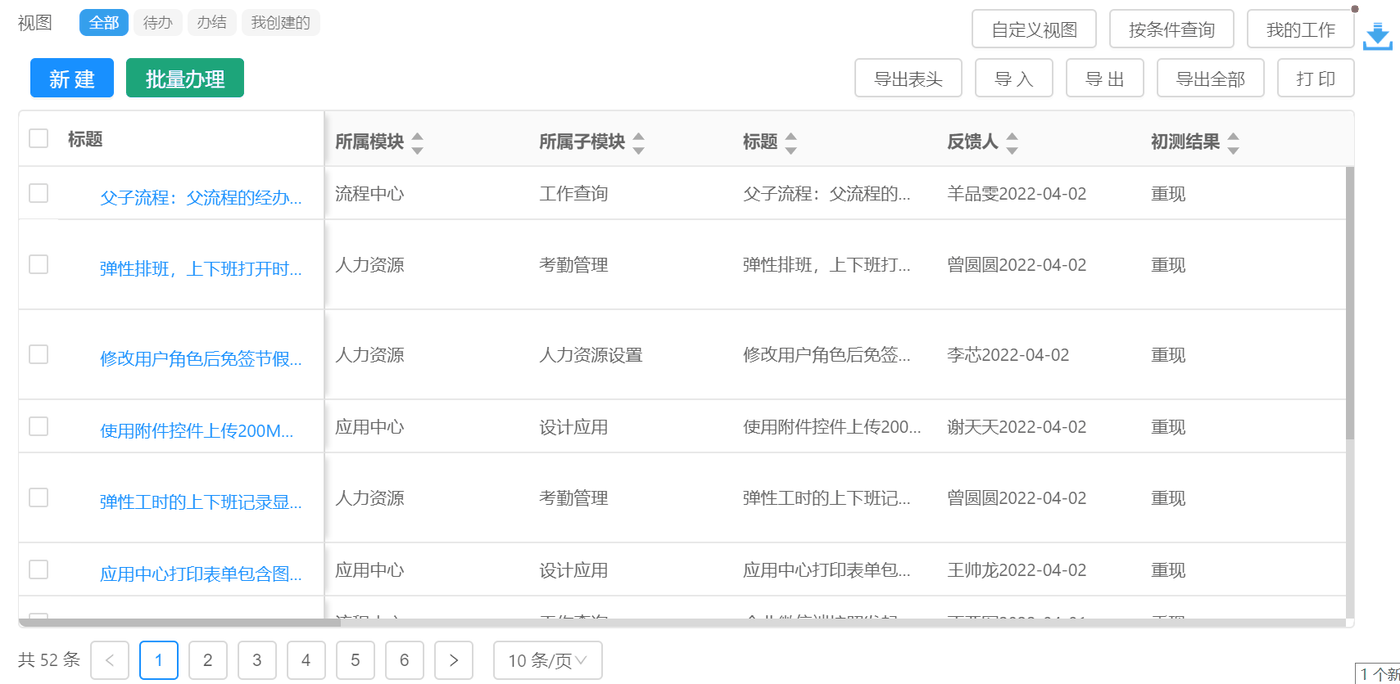Click the 导出 button
The height and width of the screenshot is (684, 1400).
[x=1105, y=78]
